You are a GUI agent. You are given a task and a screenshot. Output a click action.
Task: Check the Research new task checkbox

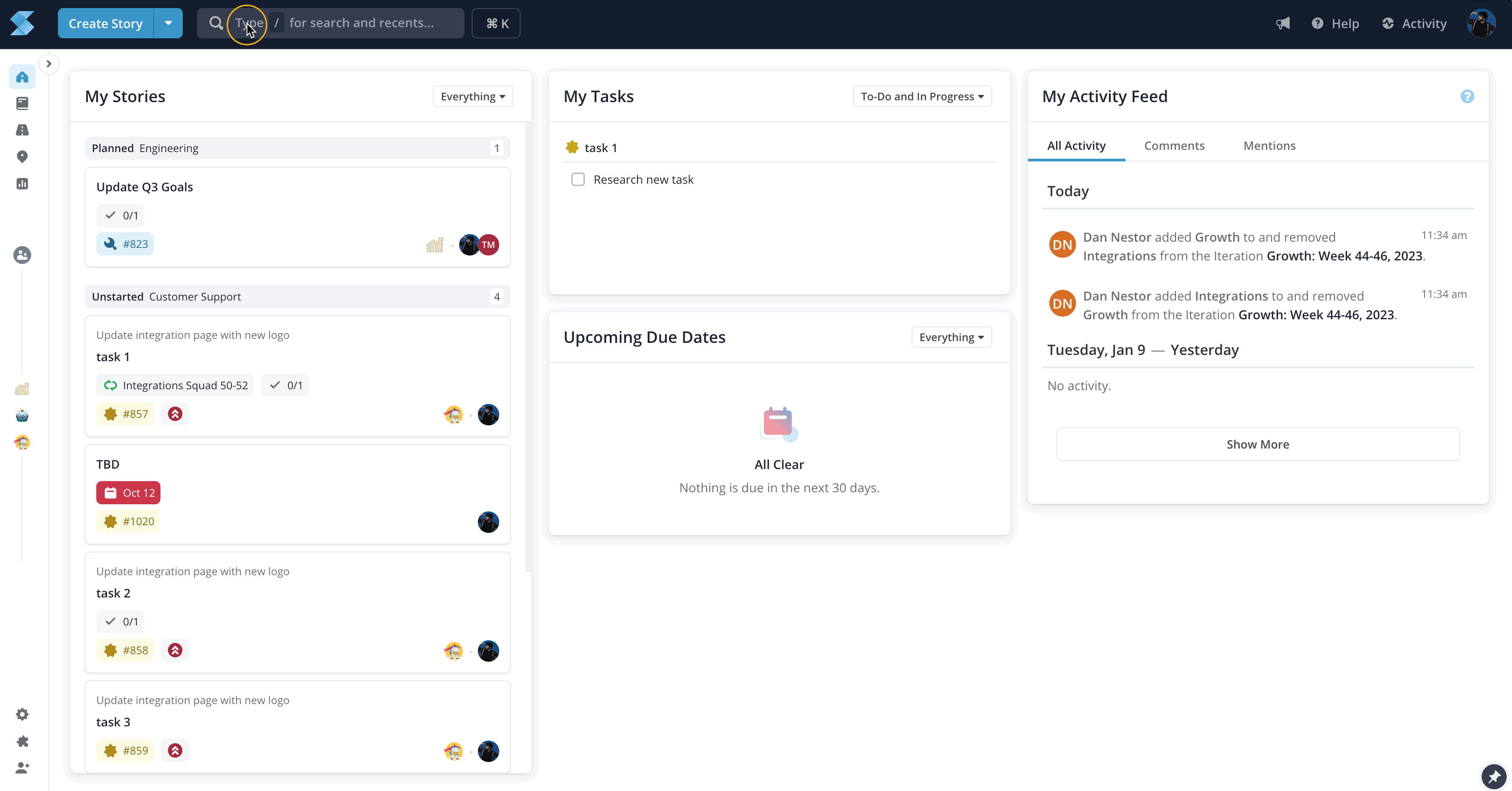coord(578,179)
